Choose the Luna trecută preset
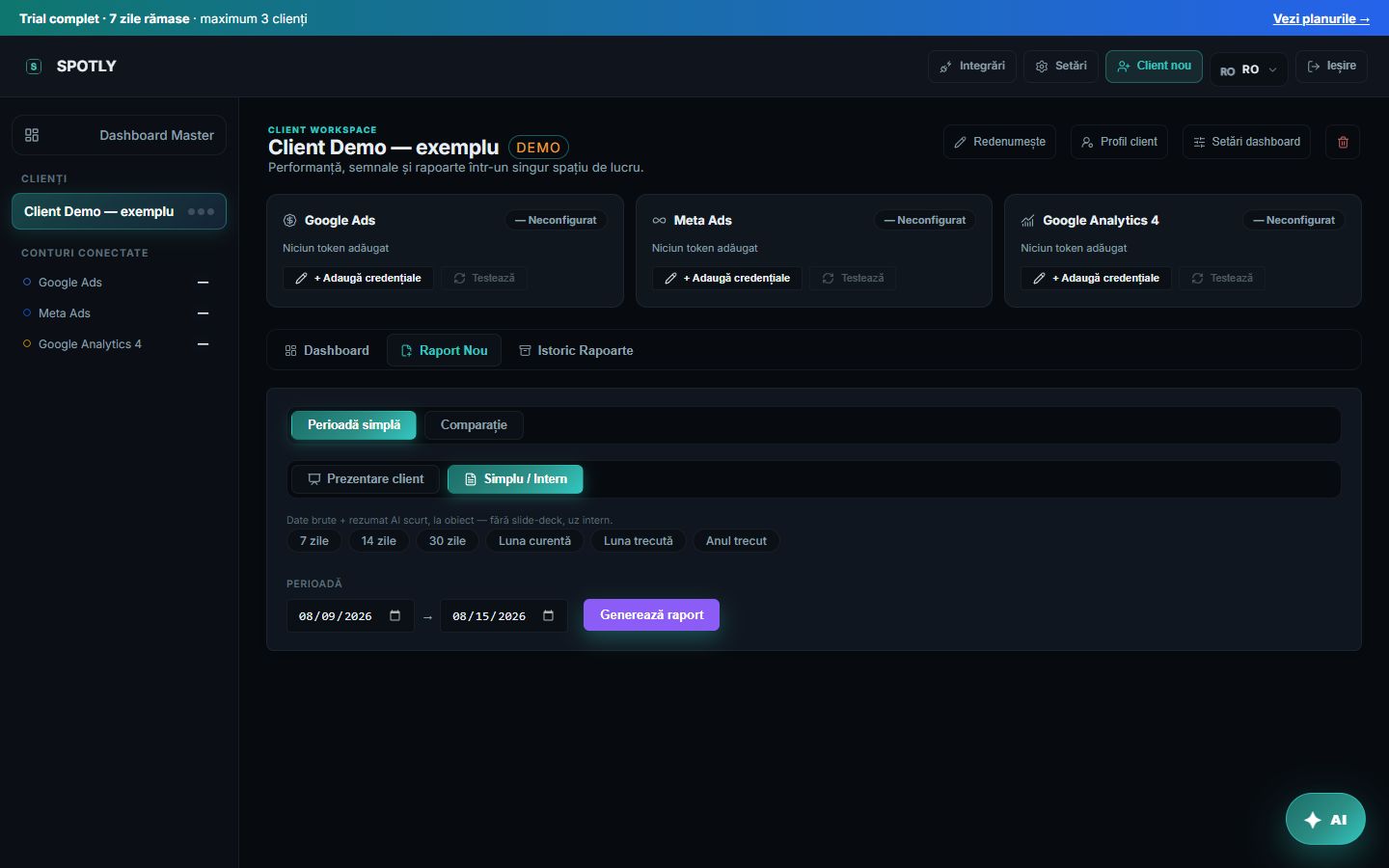Viewport: 1389px width, 868px height. coord(639,541)
